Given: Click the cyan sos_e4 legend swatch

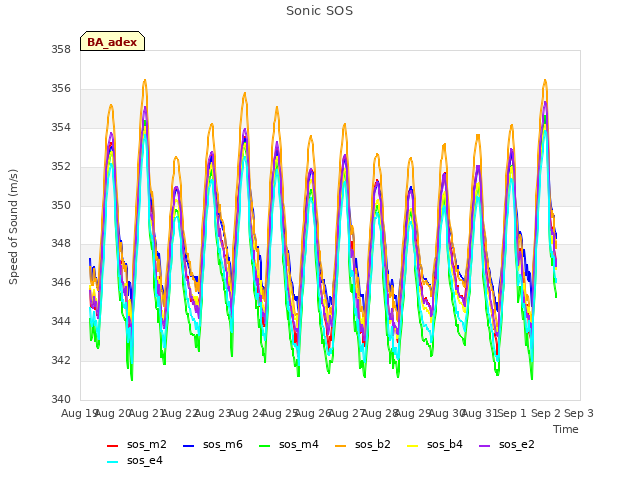Looking at the screenshot, I should tap(112, 462).
